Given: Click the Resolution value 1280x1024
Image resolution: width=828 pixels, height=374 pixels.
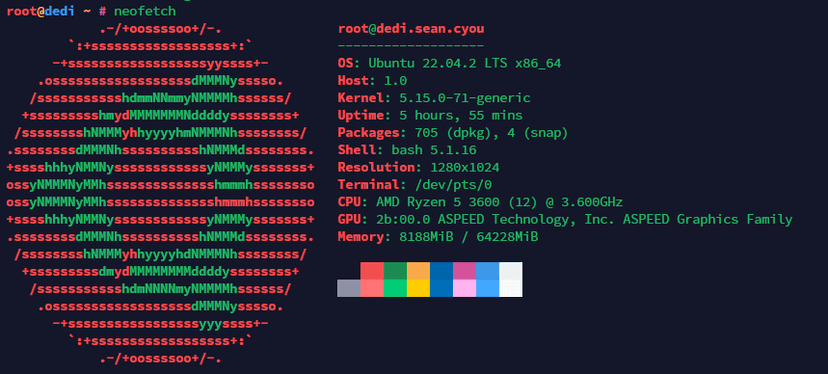Looking at the screenshot, I should [465, 168].
